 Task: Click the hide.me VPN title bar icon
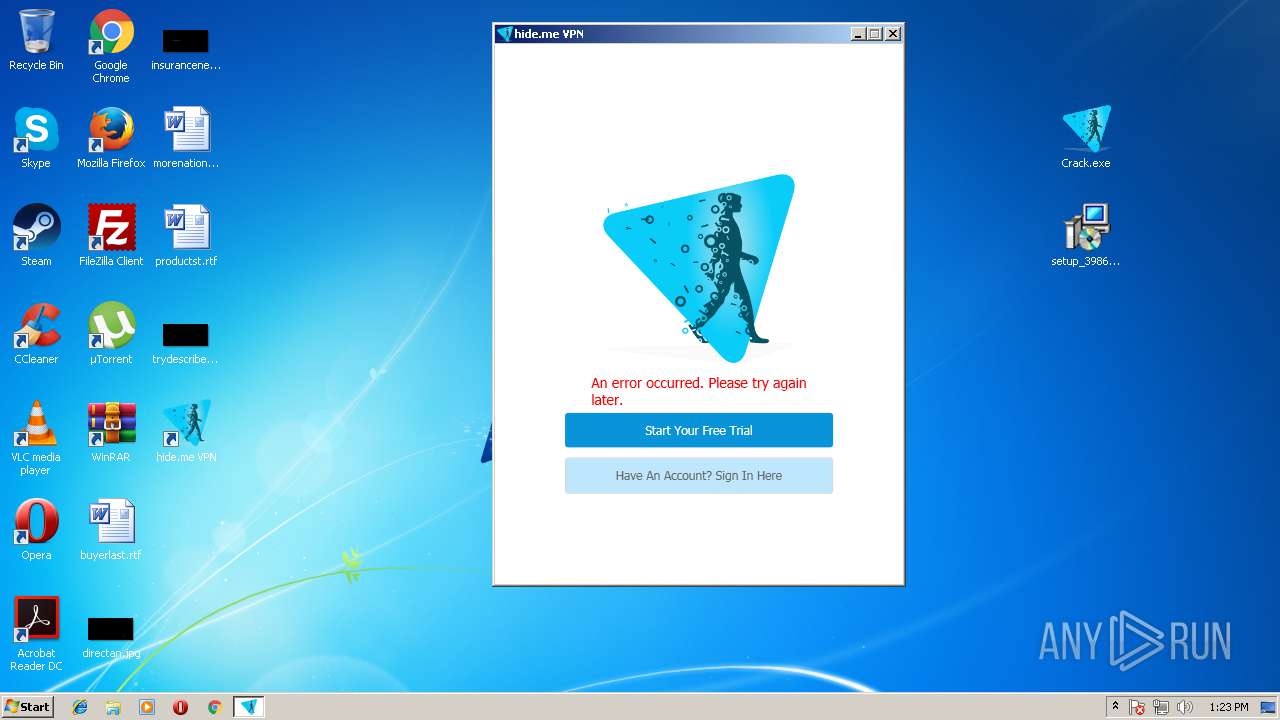pos(504,34)
